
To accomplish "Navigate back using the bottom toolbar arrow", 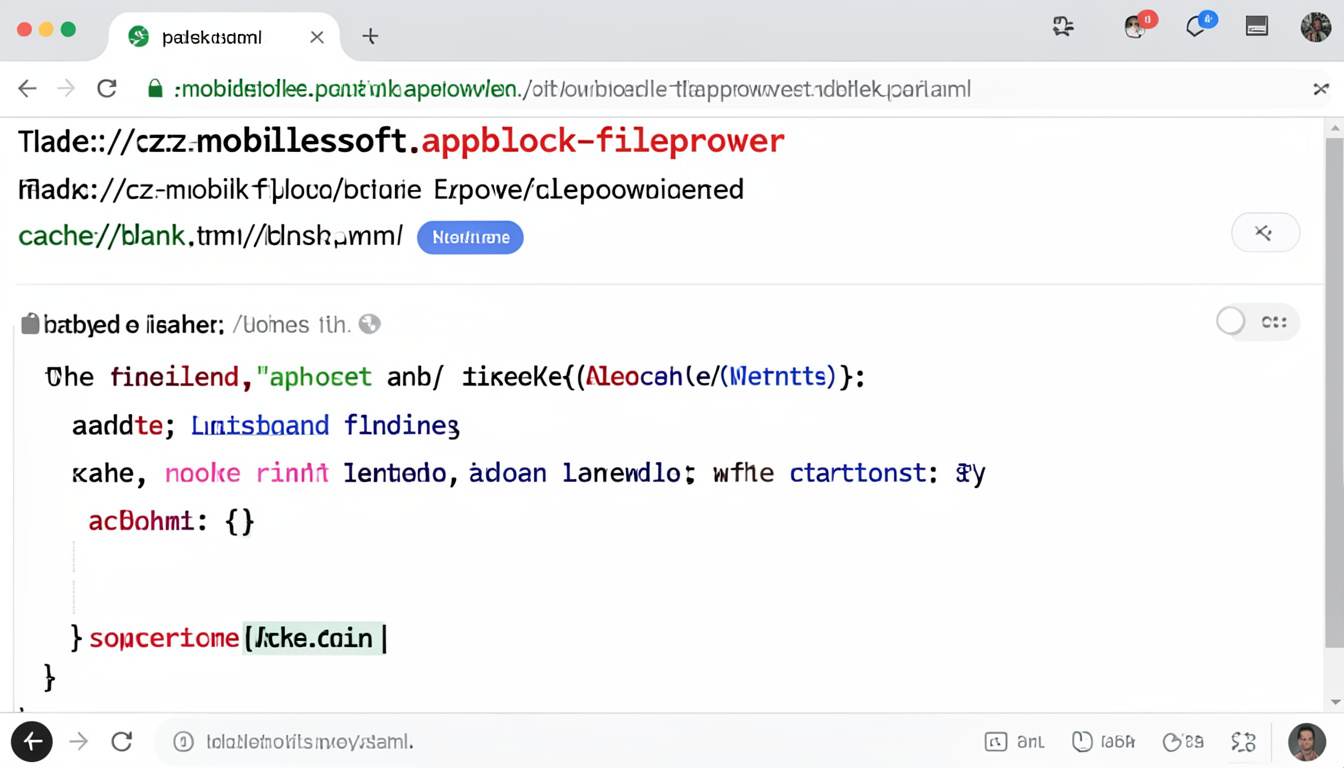I will (31, 741).
